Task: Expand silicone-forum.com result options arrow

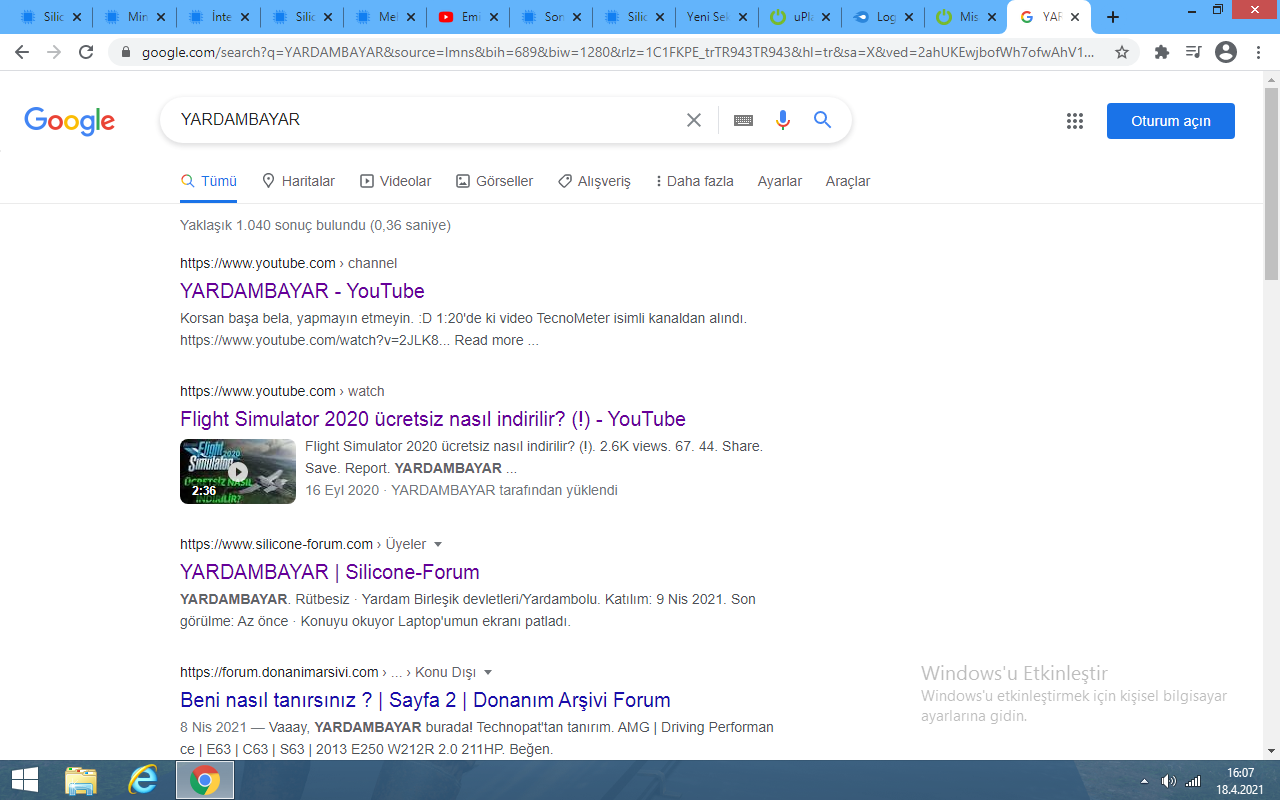Action: 437,545
